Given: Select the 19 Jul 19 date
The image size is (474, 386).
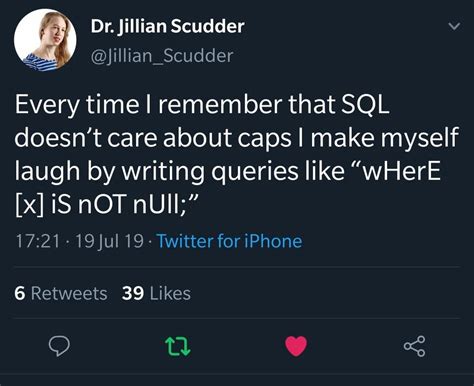Looking at the screenshot, I should click(x=110, y=241).
